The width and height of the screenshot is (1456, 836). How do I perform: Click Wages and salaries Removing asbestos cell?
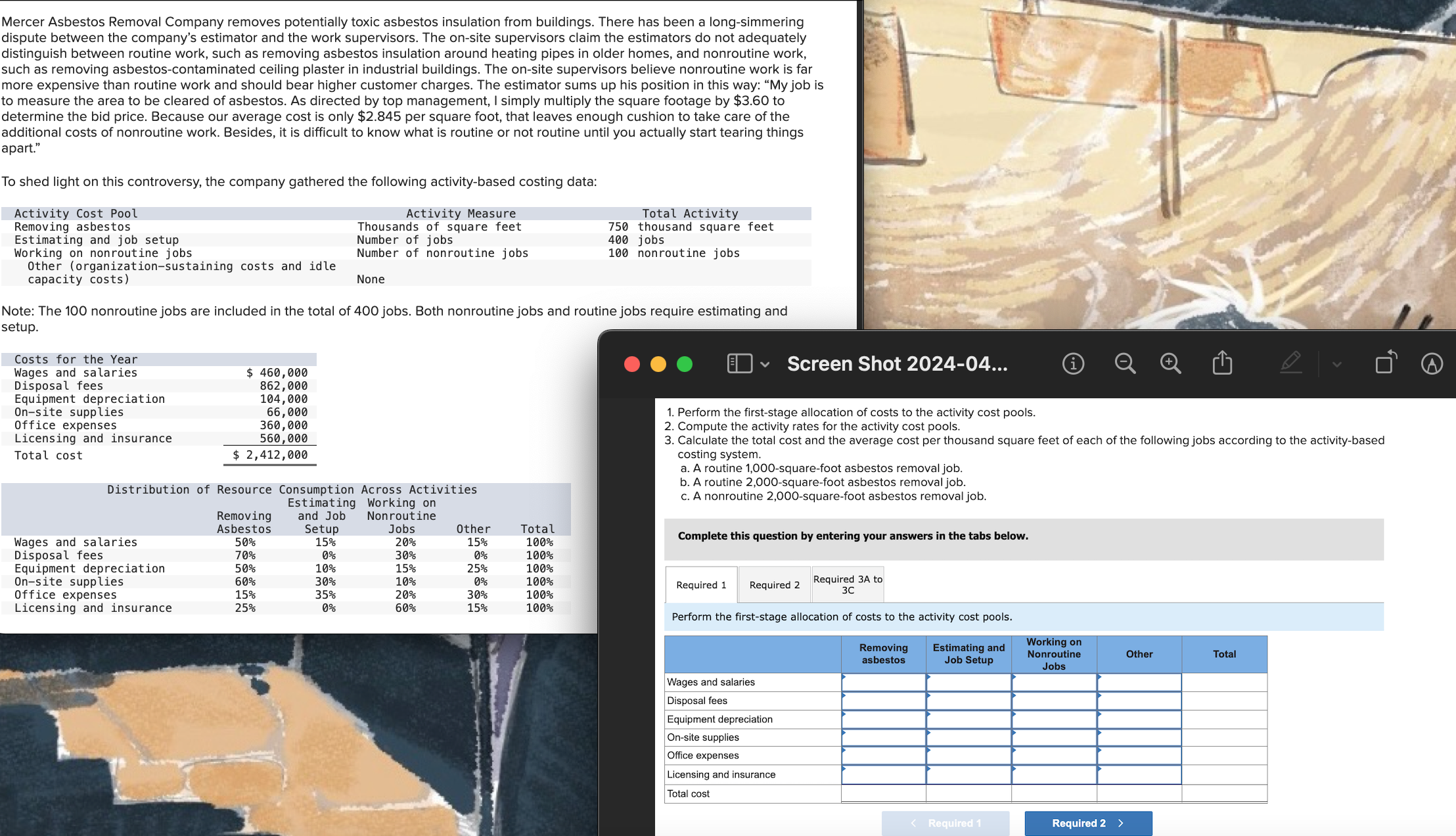click(x=883, y=682)
